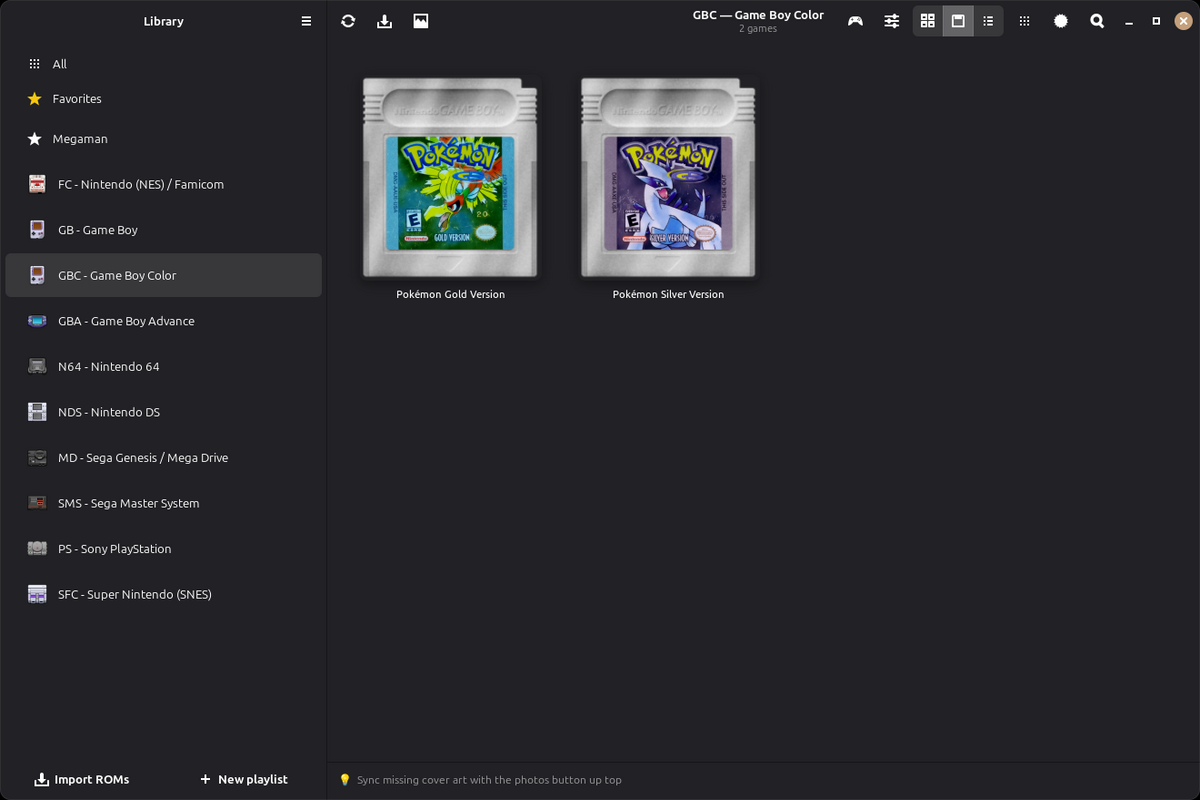Toggle the theme brightness circle icon
1200x800 pixels.
click(x=1061, y=21)
